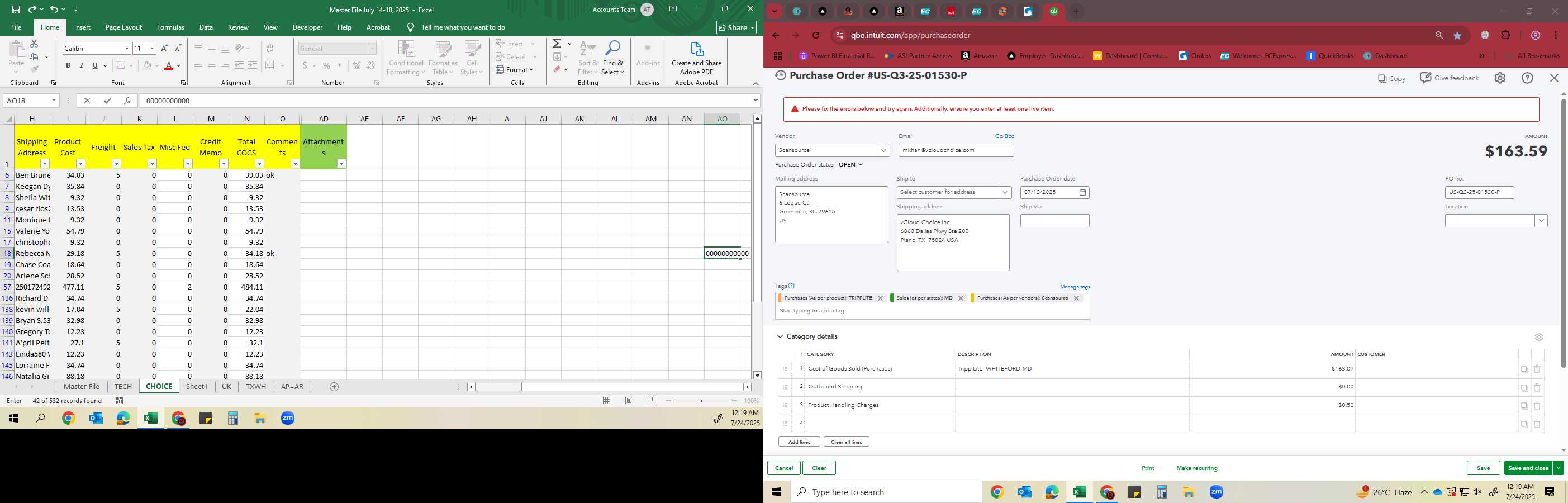Open the Excel Formulas ribbon tab
This screenshot has height=503, width=1568.
pos(170,27)
